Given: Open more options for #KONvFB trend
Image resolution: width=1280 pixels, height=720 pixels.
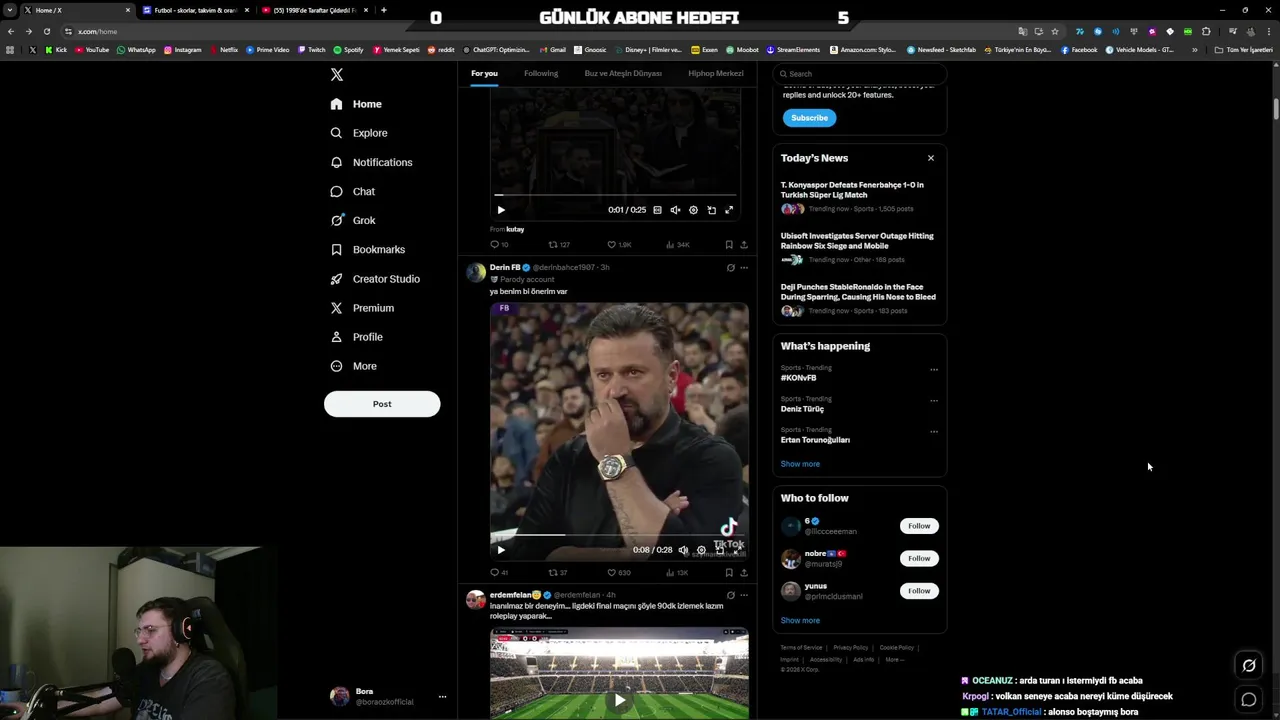Looking at the screenshot, I should [x=934, y=370].
